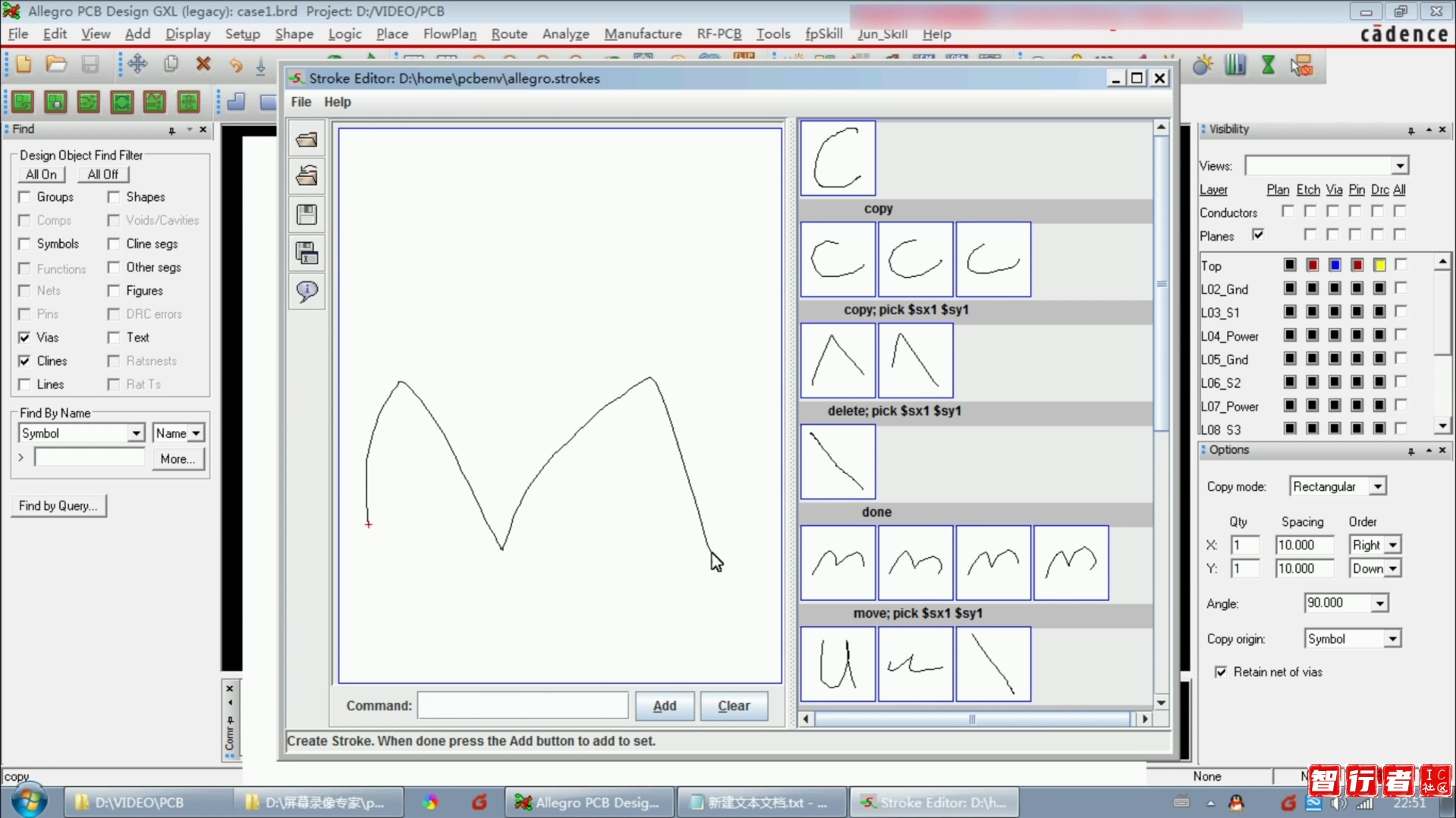Toggle the Cline segs checkbox
This screenshot has height=818, width=1456.
pos(114,244)
